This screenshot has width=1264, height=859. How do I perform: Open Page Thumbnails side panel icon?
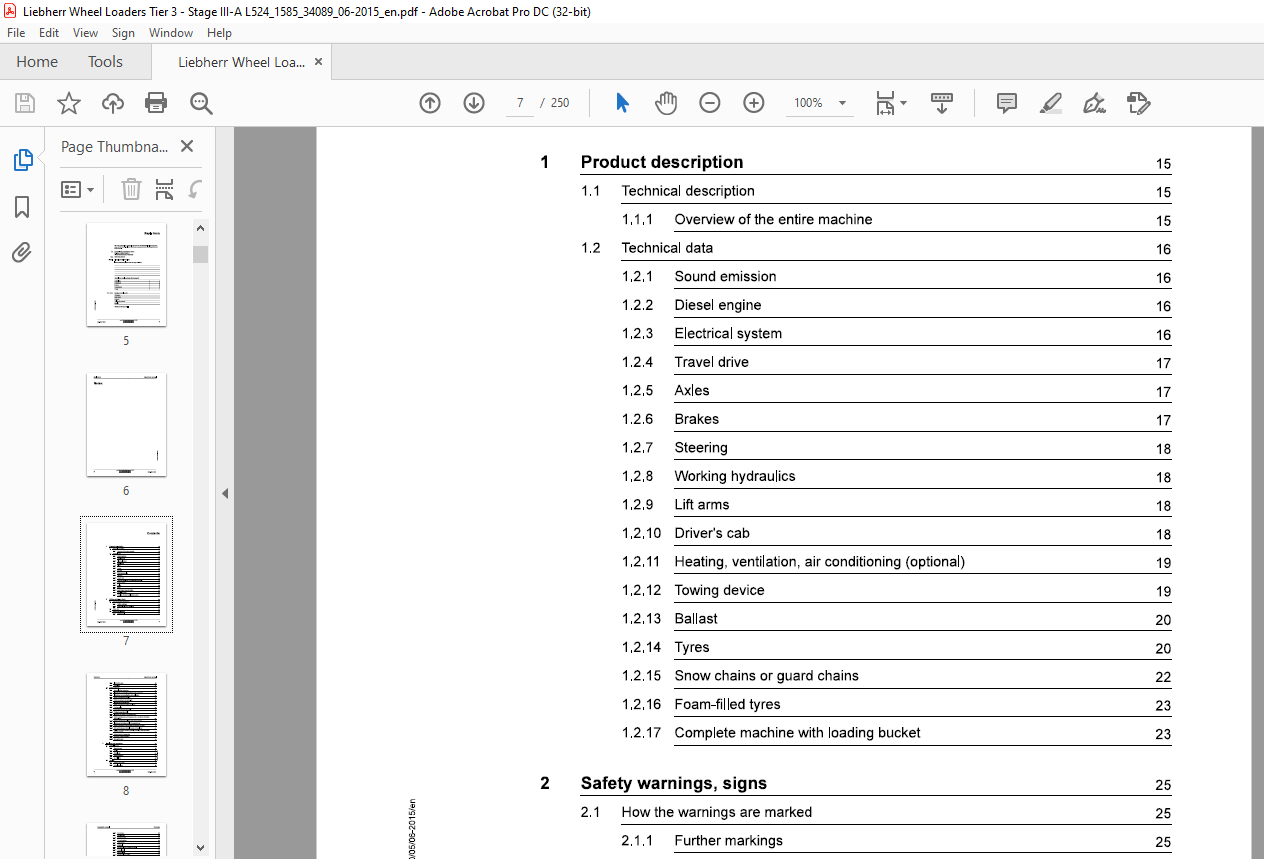pos(22,160)
